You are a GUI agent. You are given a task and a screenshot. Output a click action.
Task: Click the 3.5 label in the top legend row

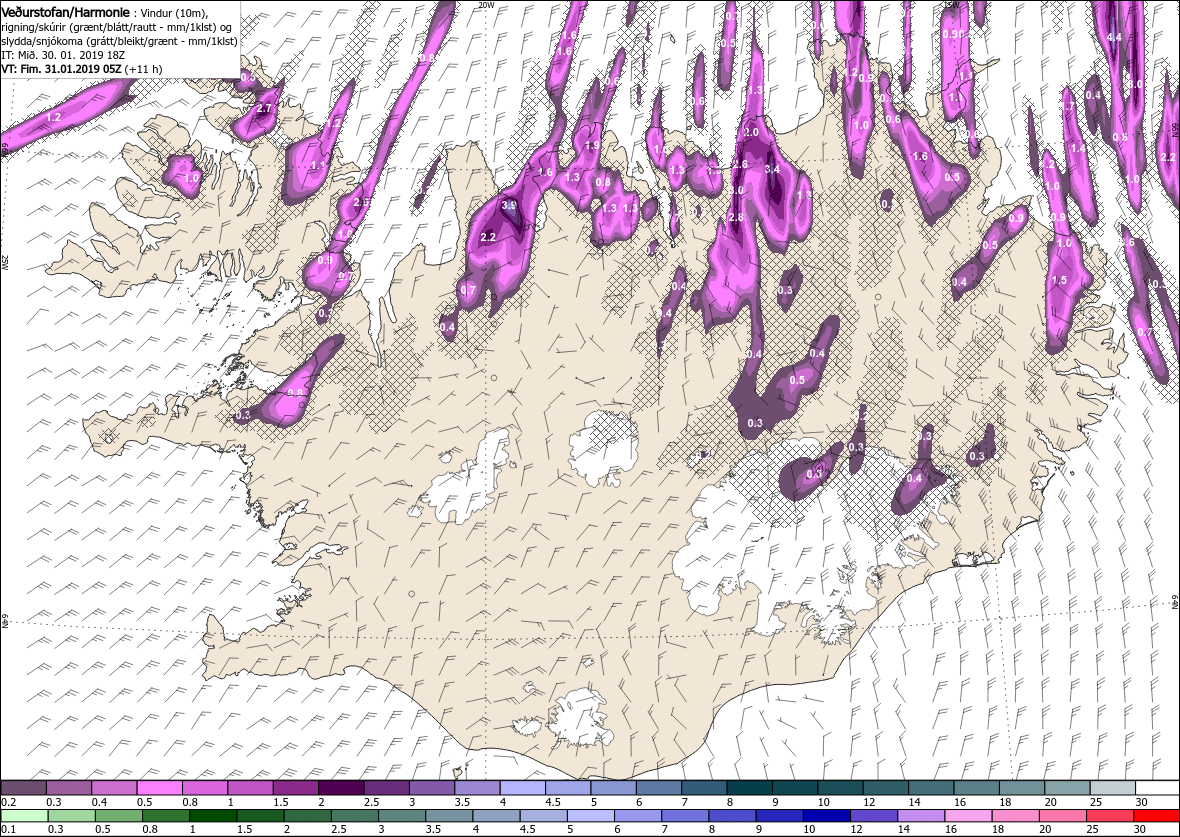pyautogui.click(x=462, y=802)
